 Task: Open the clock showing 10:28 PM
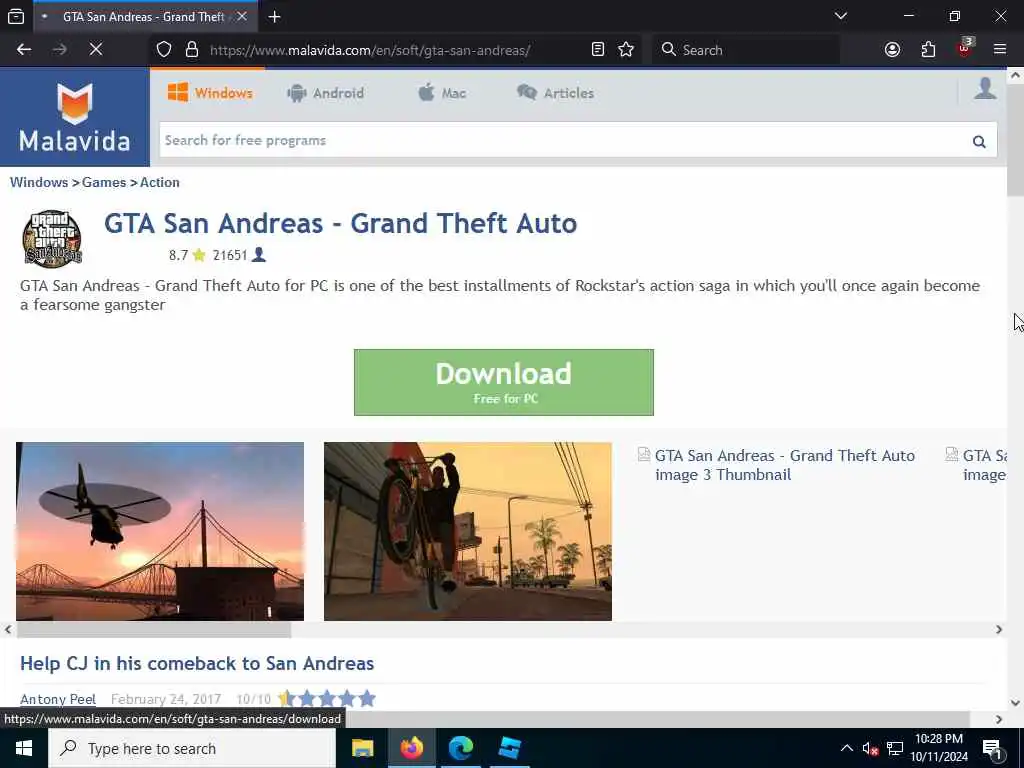(939, 748)
